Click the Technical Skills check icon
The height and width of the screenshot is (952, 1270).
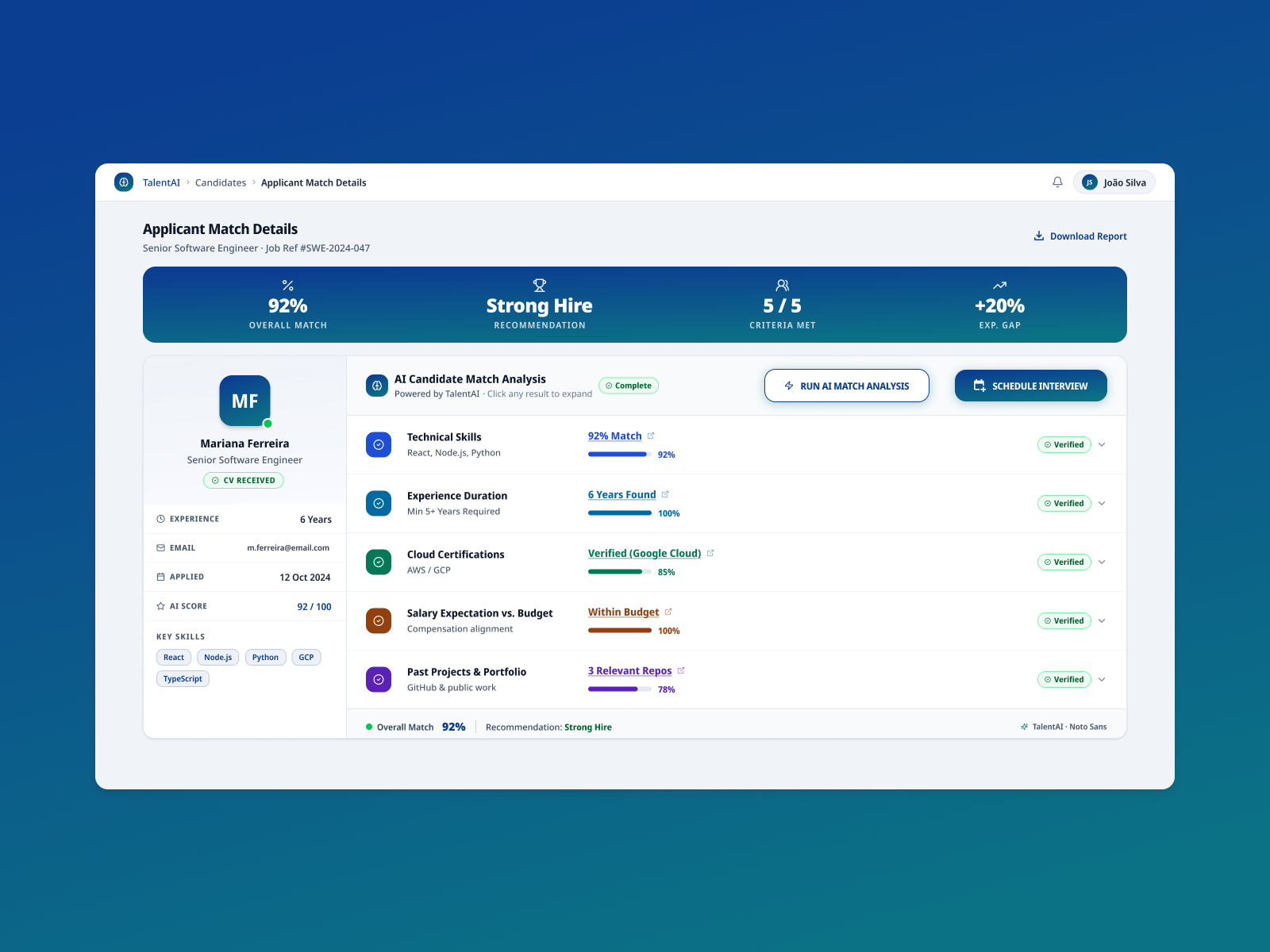379,445
